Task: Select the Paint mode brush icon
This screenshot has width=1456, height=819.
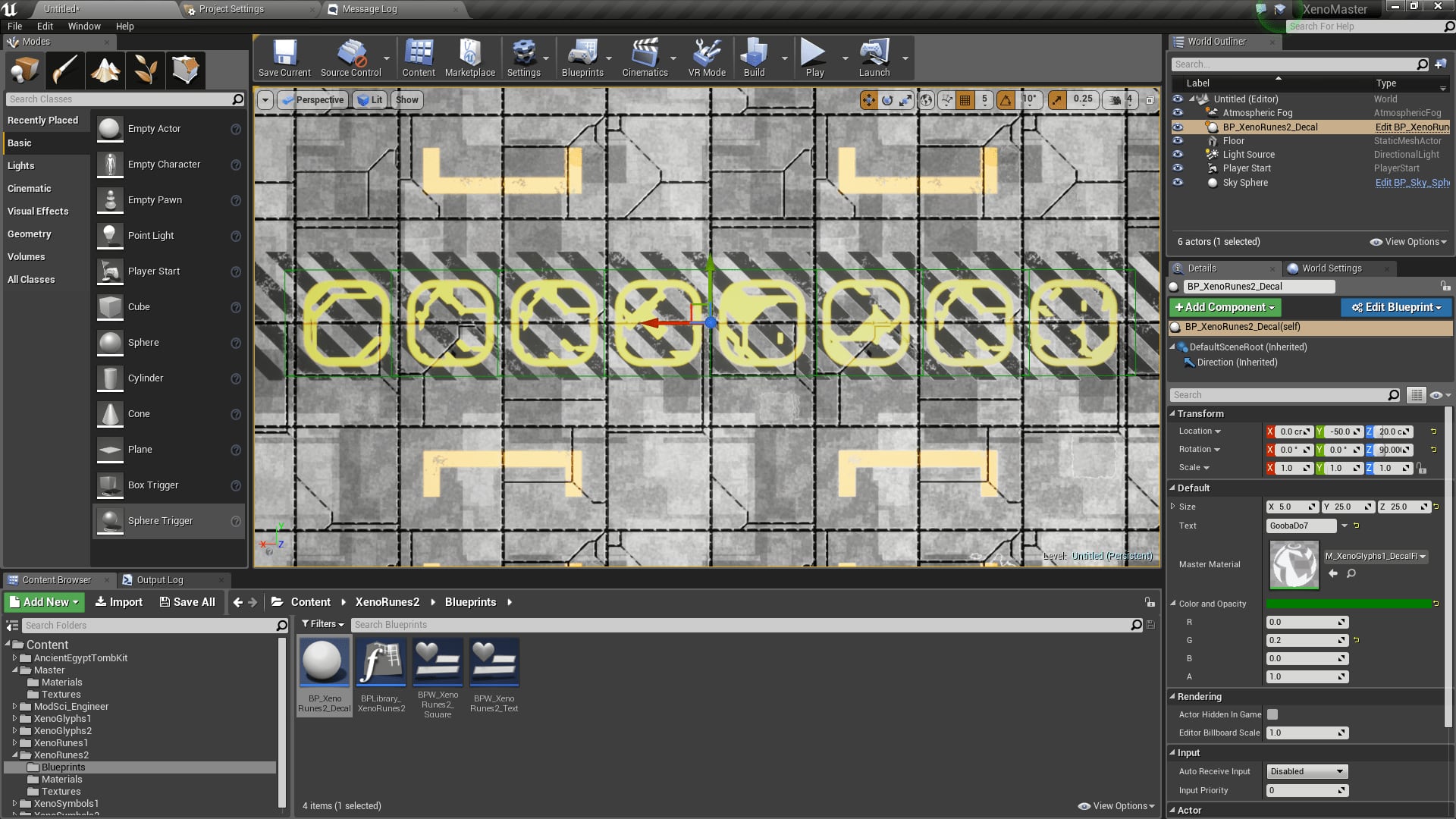Action: coord(64,70)
